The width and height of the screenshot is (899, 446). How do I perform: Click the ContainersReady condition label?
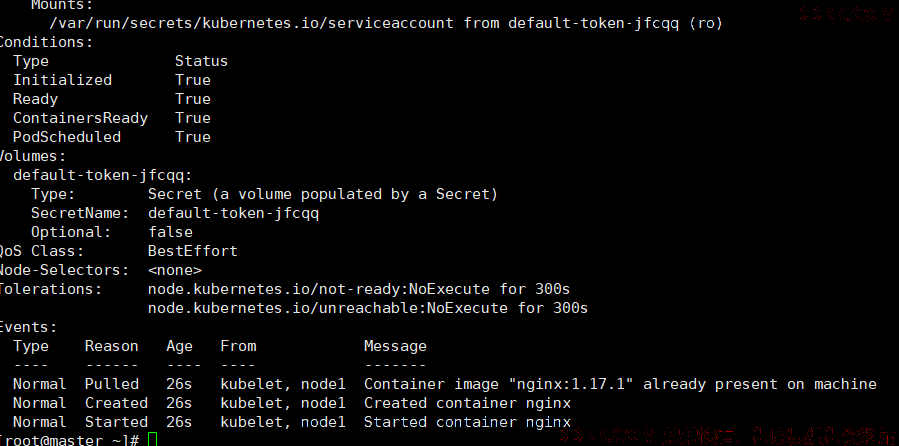tap(80, 118)
